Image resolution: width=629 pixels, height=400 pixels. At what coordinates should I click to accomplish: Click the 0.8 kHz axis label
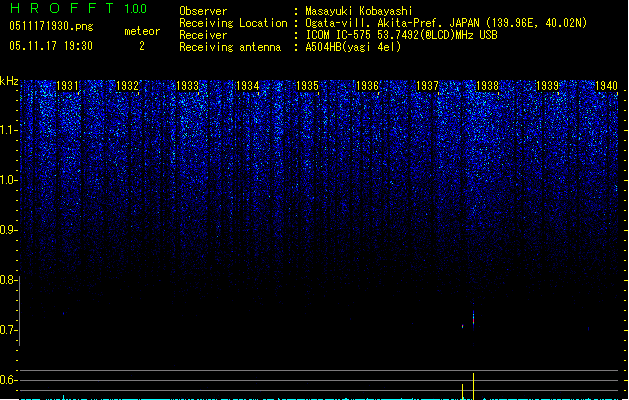(7, 280)
